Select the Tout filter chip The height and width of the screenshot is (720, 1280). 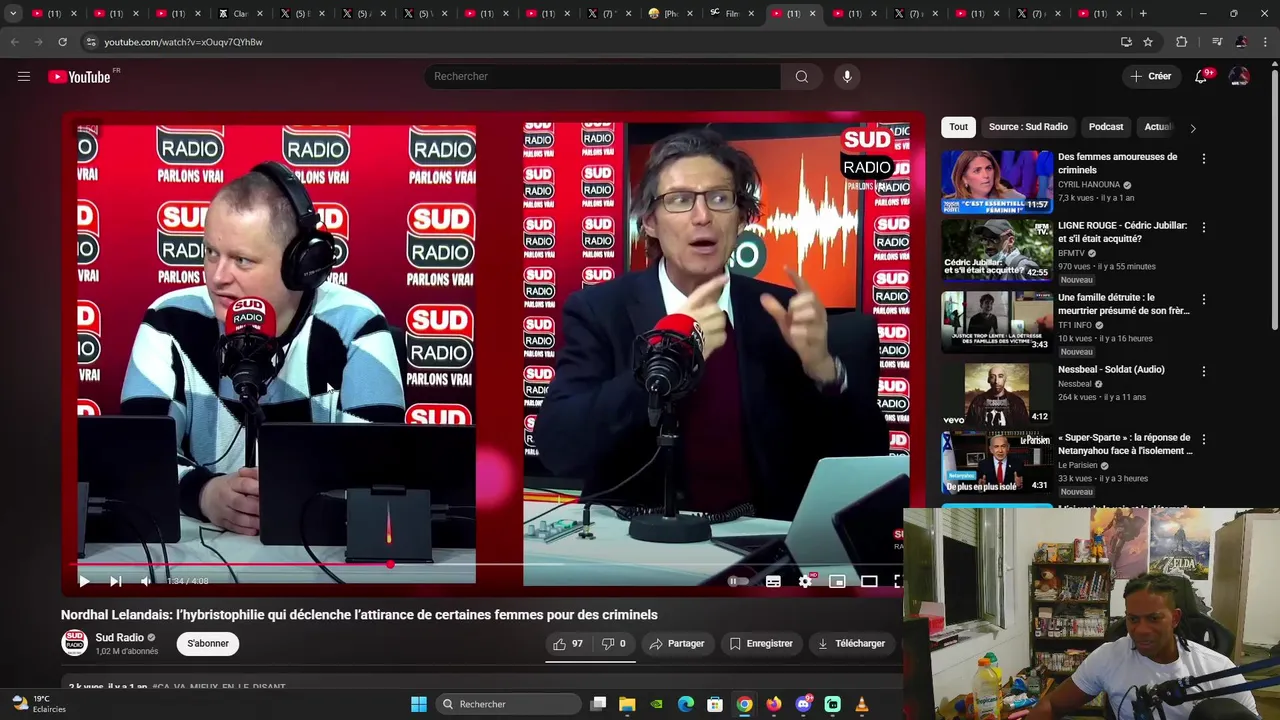point(958,127)
